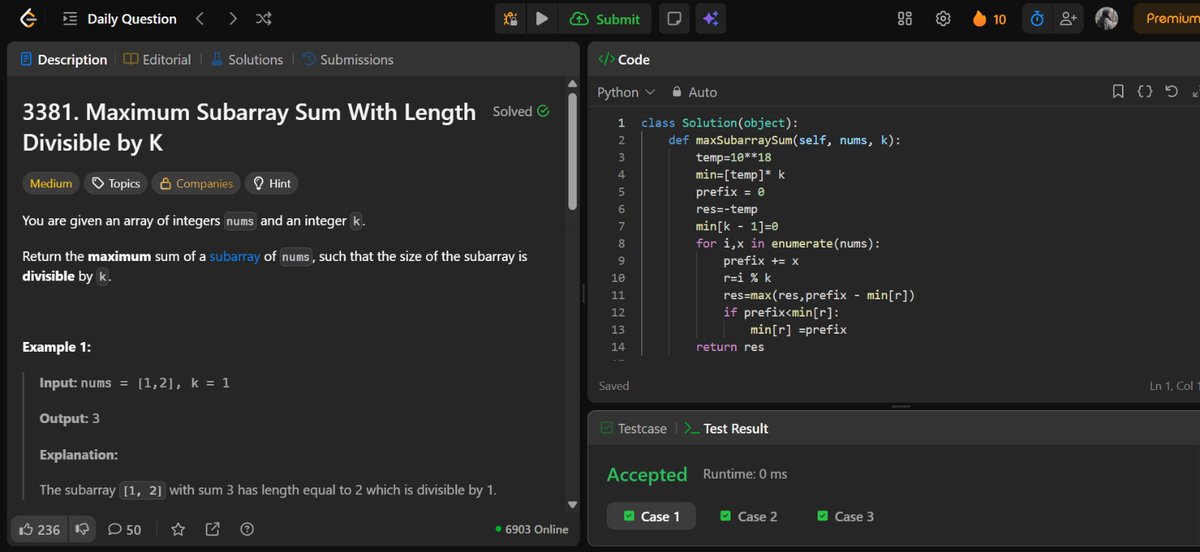Click the 6903 Online indicator
The height and width of the screenshot is (552, 1200).
coord(532,529)
